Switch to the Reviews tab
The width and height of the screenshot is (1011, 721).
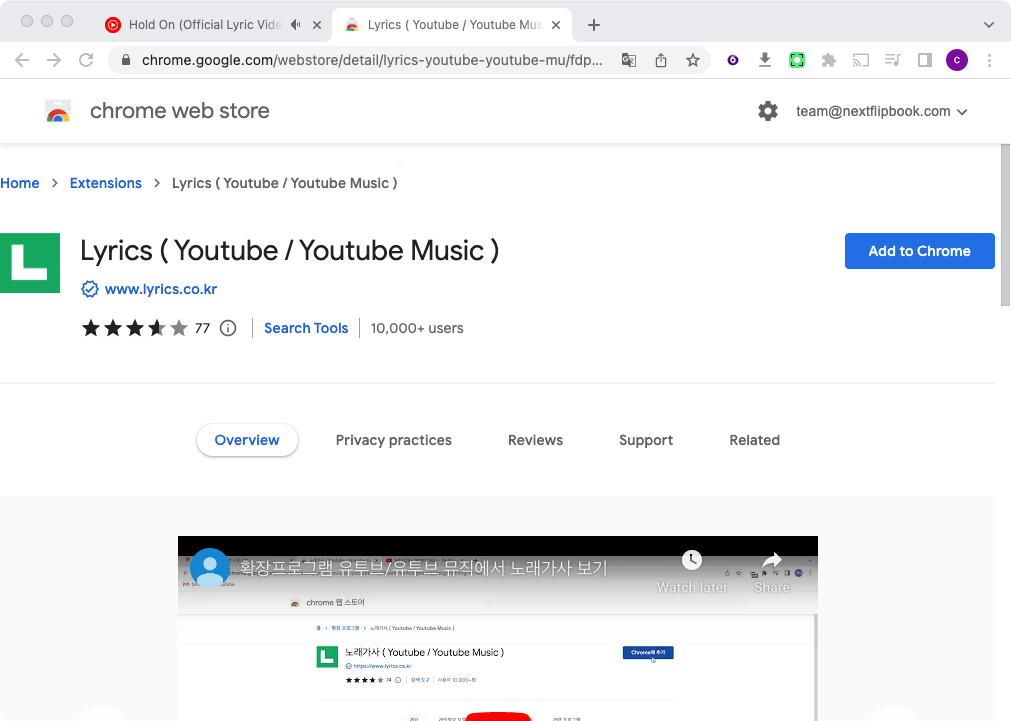(535, 440)
